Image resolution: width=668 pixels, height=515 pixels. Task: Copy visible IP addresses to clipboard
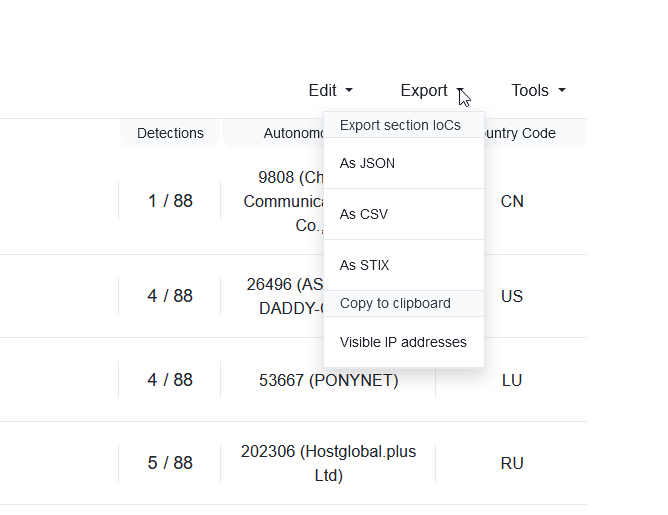[x=404, y=342]
